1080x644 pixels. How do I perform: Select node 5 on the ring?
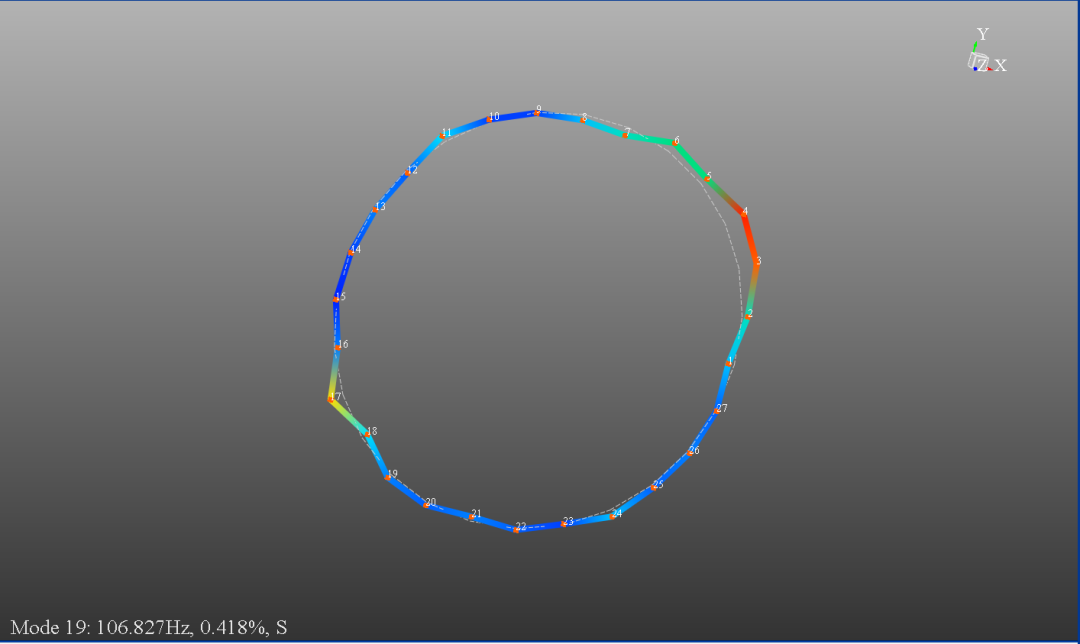tap(707, 178)
